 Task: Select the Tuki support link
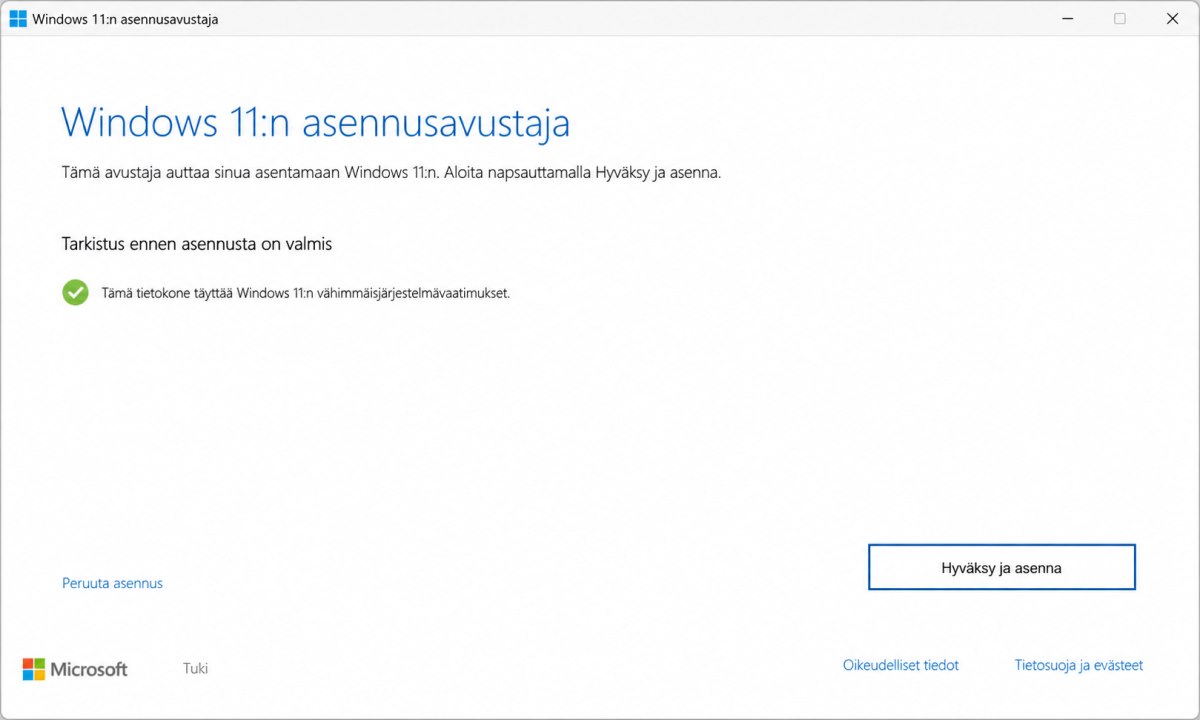pyautogui.click(x=195, y=668)
